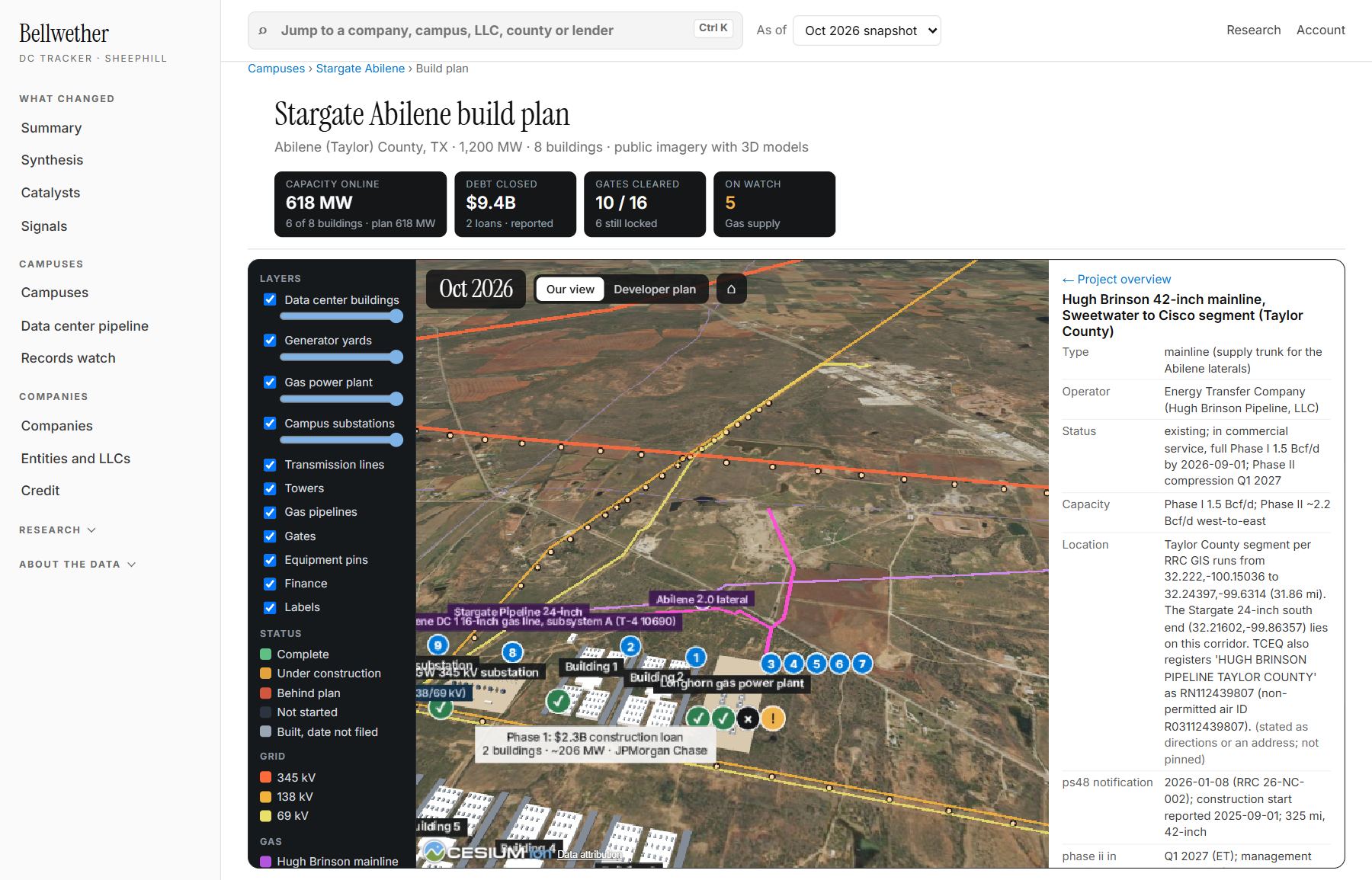Viewport: 1372px width, 880px height.
Task: Click the blue pin numbered 8
Action: tap(512, 652)
